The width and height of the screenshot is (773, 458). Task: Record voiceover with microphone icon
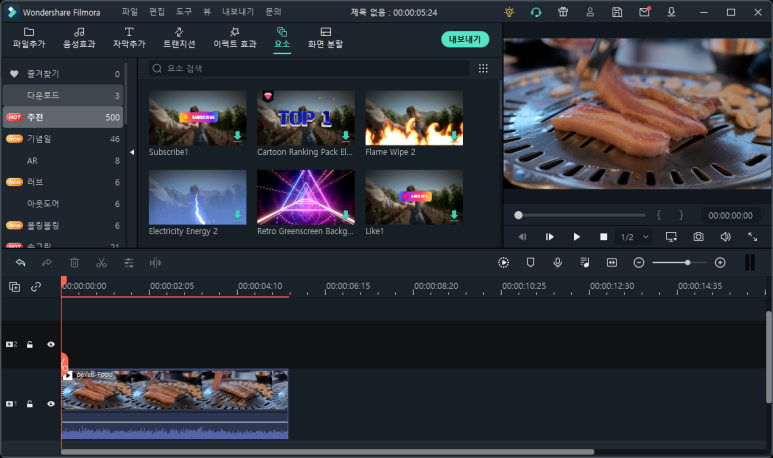click(x=558, y=263)
